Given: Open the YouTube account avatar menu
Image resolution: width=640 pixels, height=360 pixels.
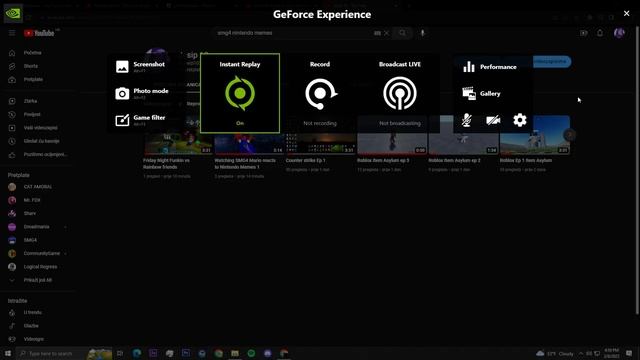Looking at the screenshot, I should click(x=619, y=33).
